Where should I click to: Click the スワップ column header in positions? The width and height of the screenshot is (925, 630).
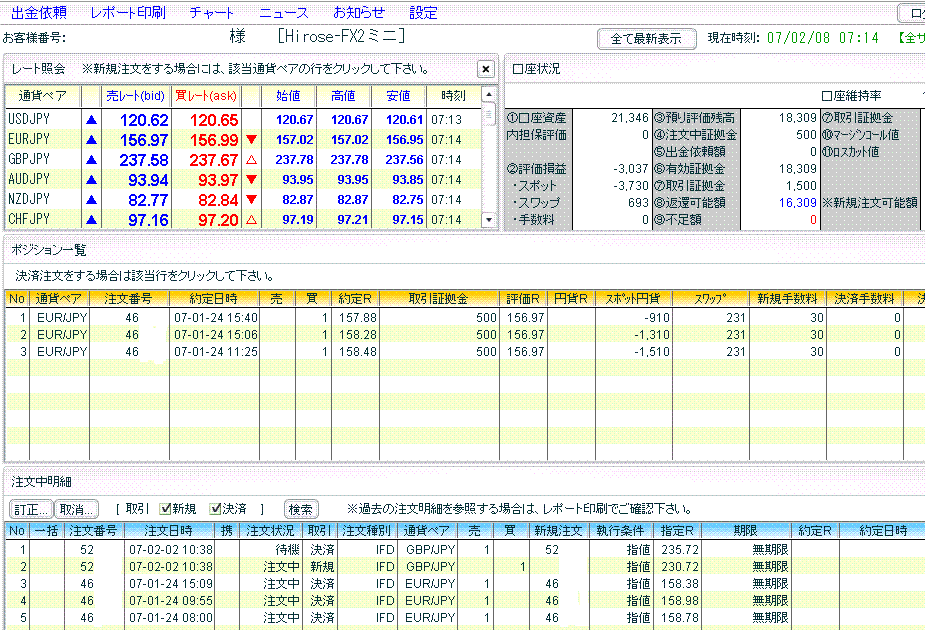[x=710, y=298]
